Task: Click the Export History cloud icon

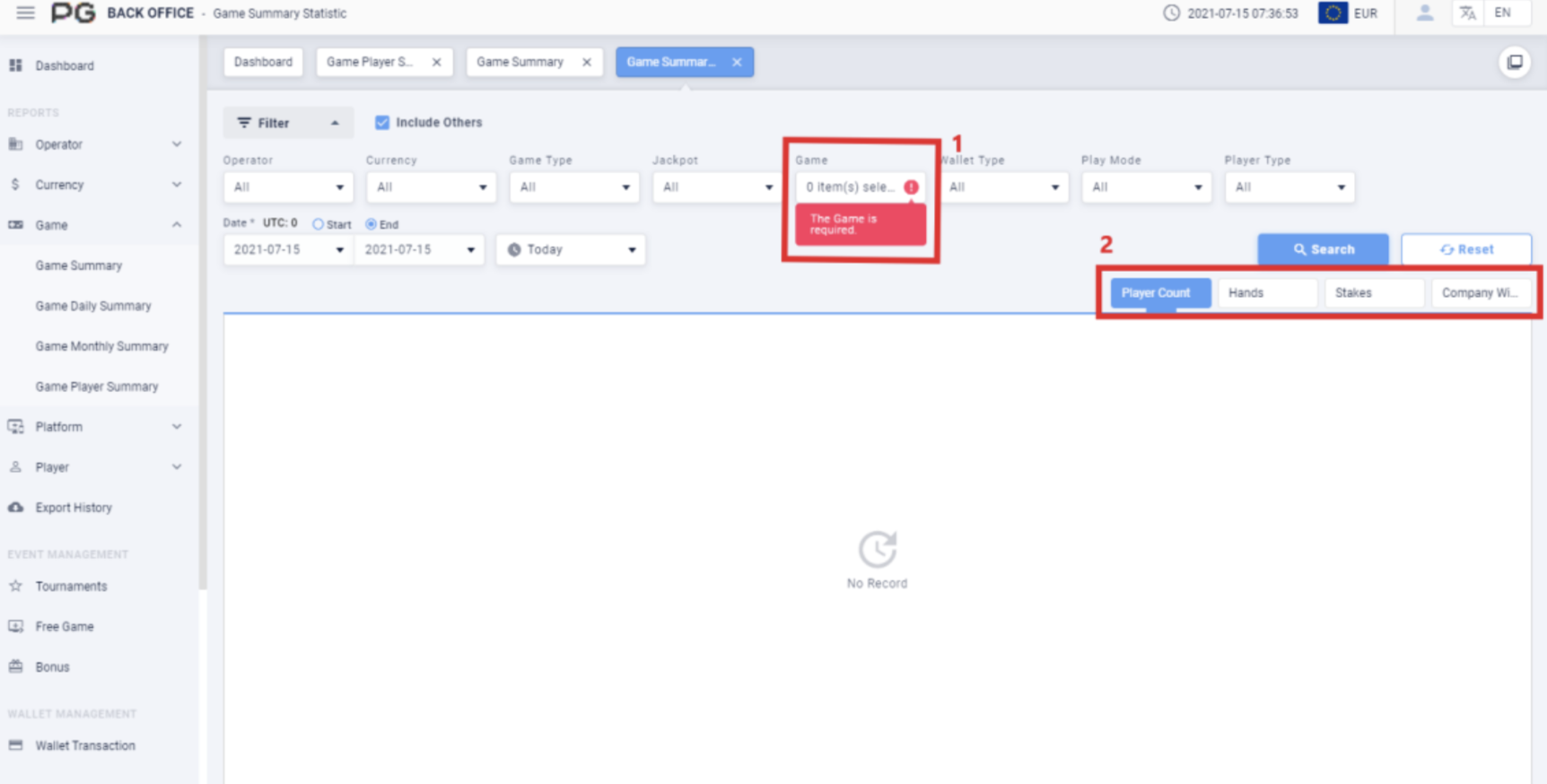Action: coord(16,507)
